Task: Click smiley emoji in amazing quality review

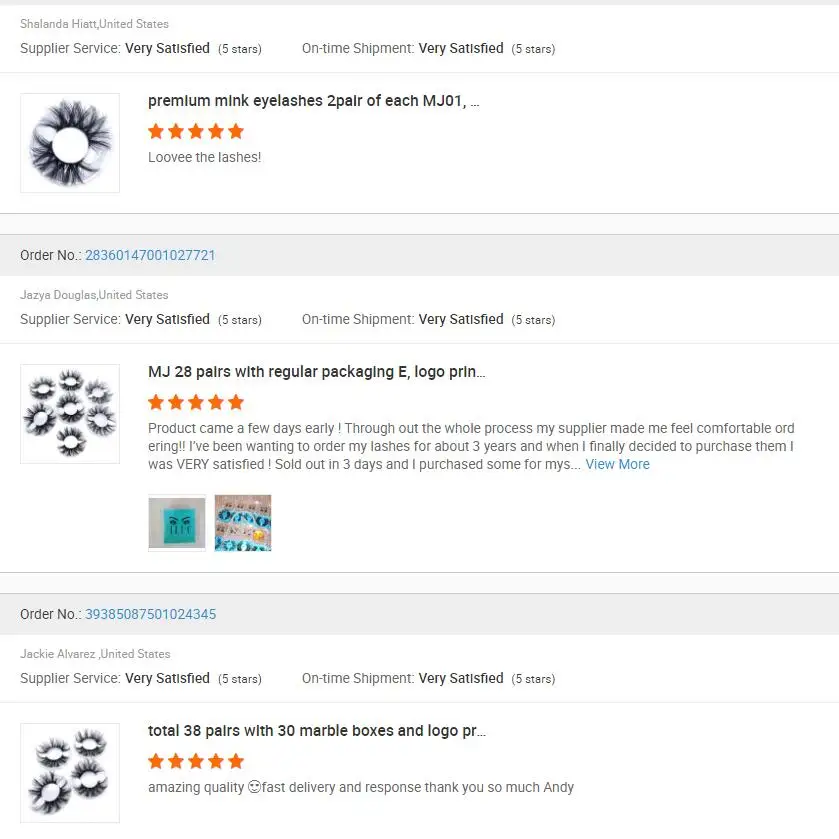Action: (254, 787)
